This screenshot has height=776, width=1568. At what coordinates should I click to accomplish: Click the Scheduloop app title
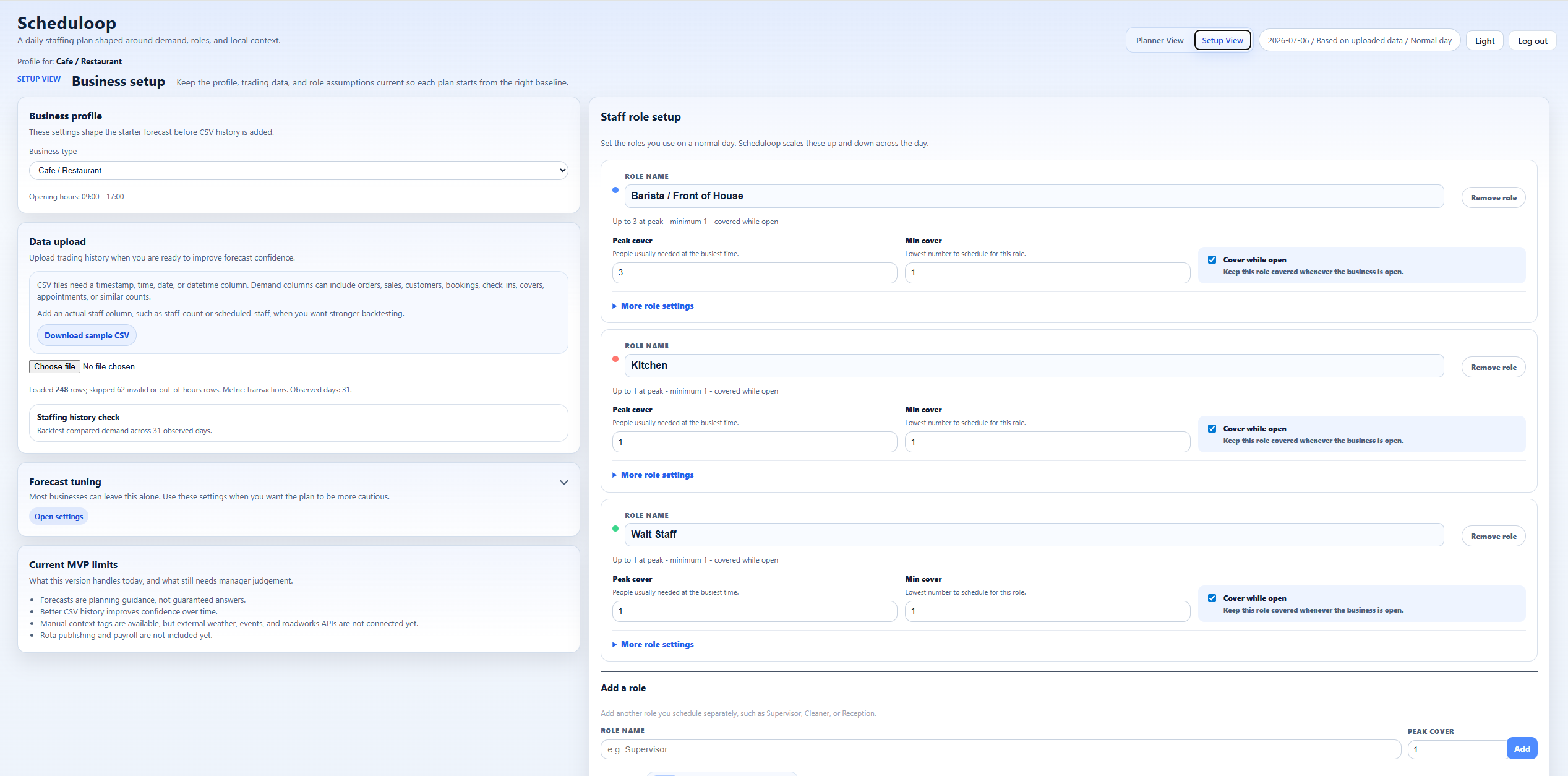67,23
